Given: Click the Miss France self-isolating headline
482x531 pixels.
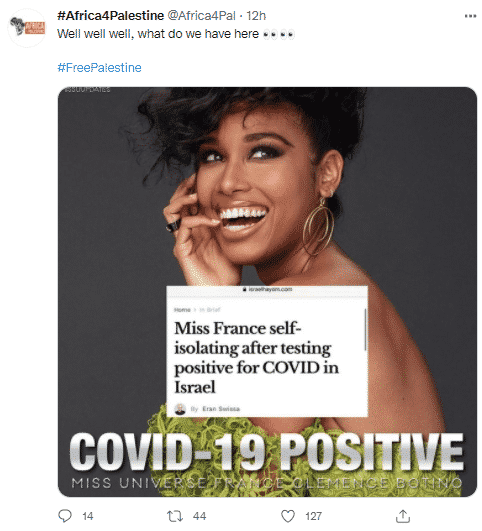Looking at the screenshot, I should [x=256, y=357].
